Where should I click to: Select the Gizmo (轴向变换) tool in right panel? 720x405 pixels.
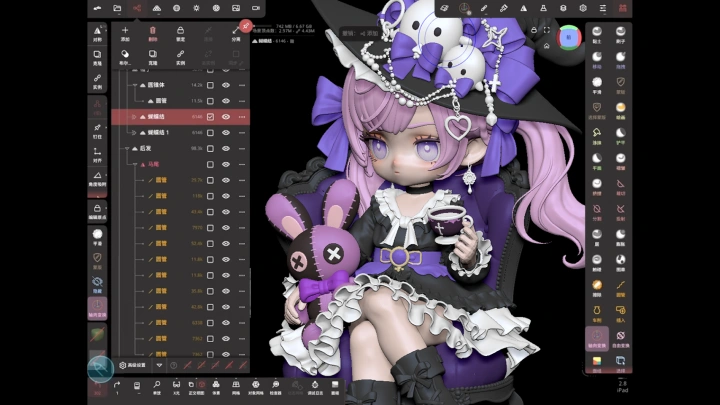pyautogui.click(x=596, y=338)
